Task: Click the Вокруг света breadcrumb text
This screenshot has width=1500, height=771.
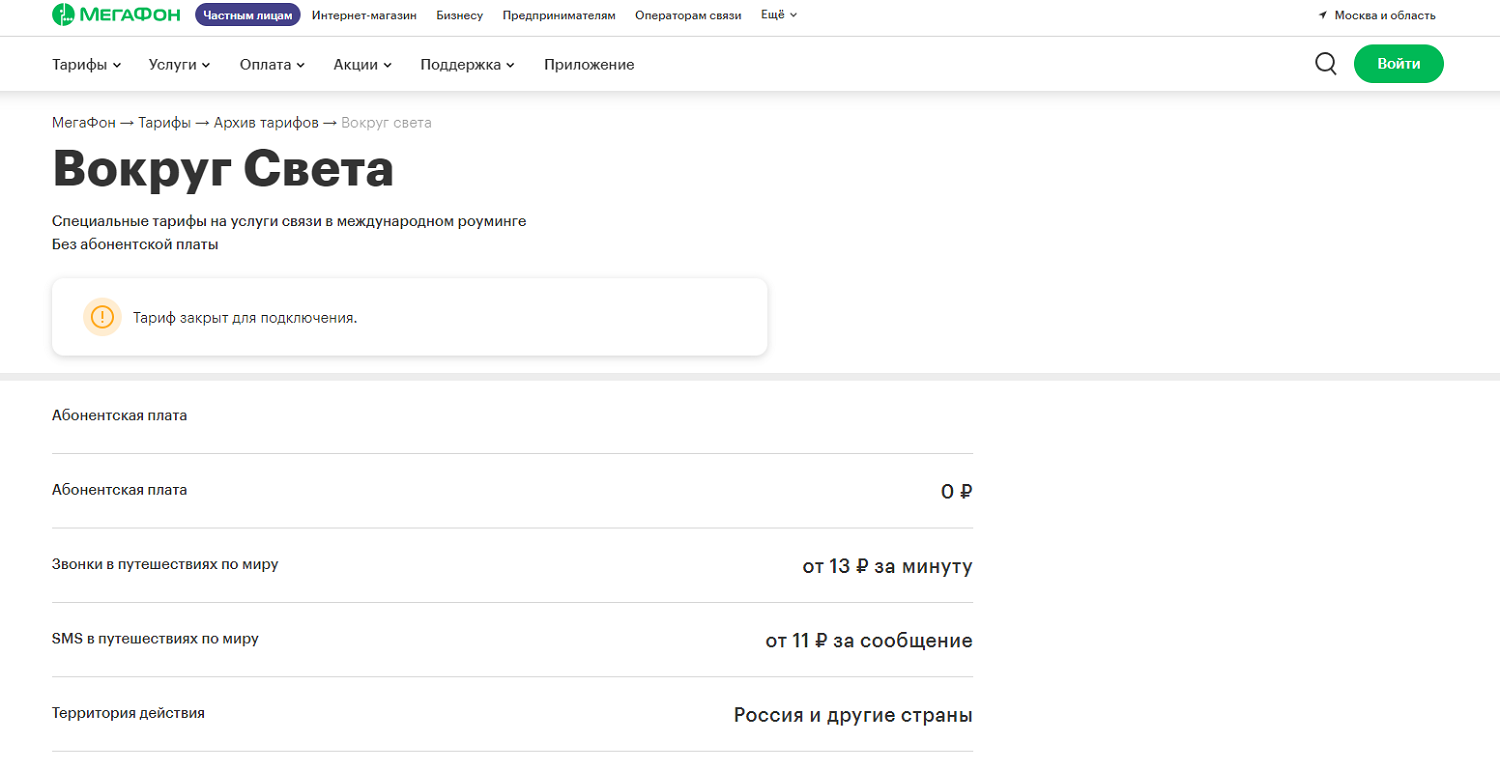Action: pos(386,122)
